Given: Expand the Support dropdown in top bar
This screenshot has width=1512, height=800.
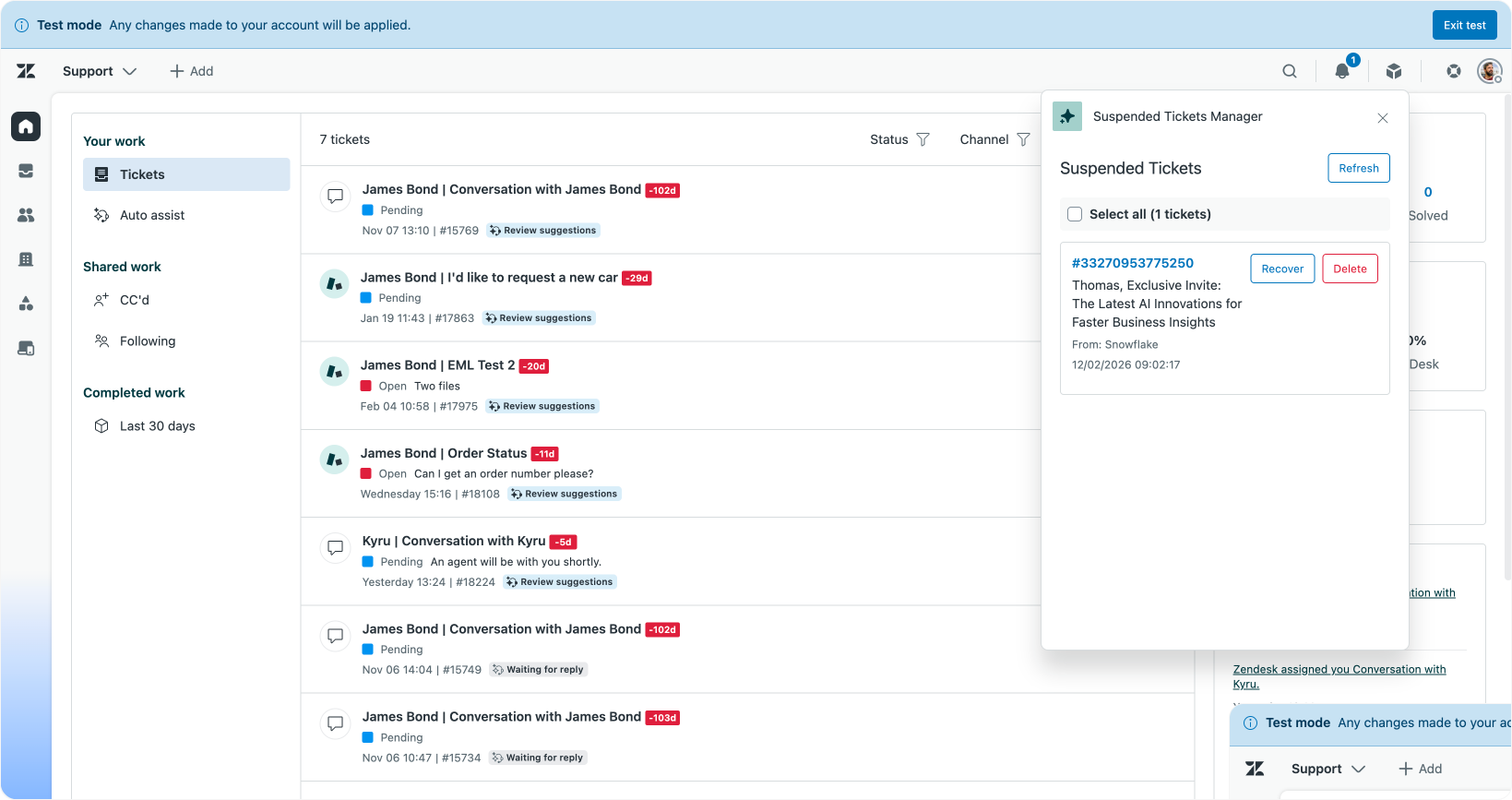Looking at the screenshot, I should (x=100, y=71).
